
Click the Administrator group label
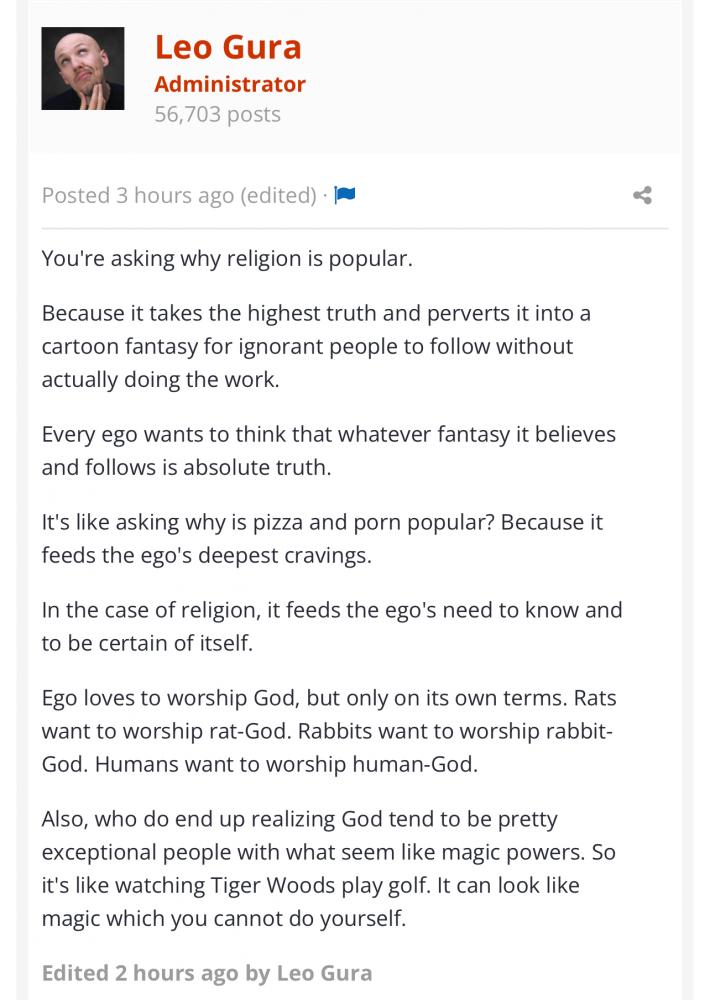click(x=230, y=84)
